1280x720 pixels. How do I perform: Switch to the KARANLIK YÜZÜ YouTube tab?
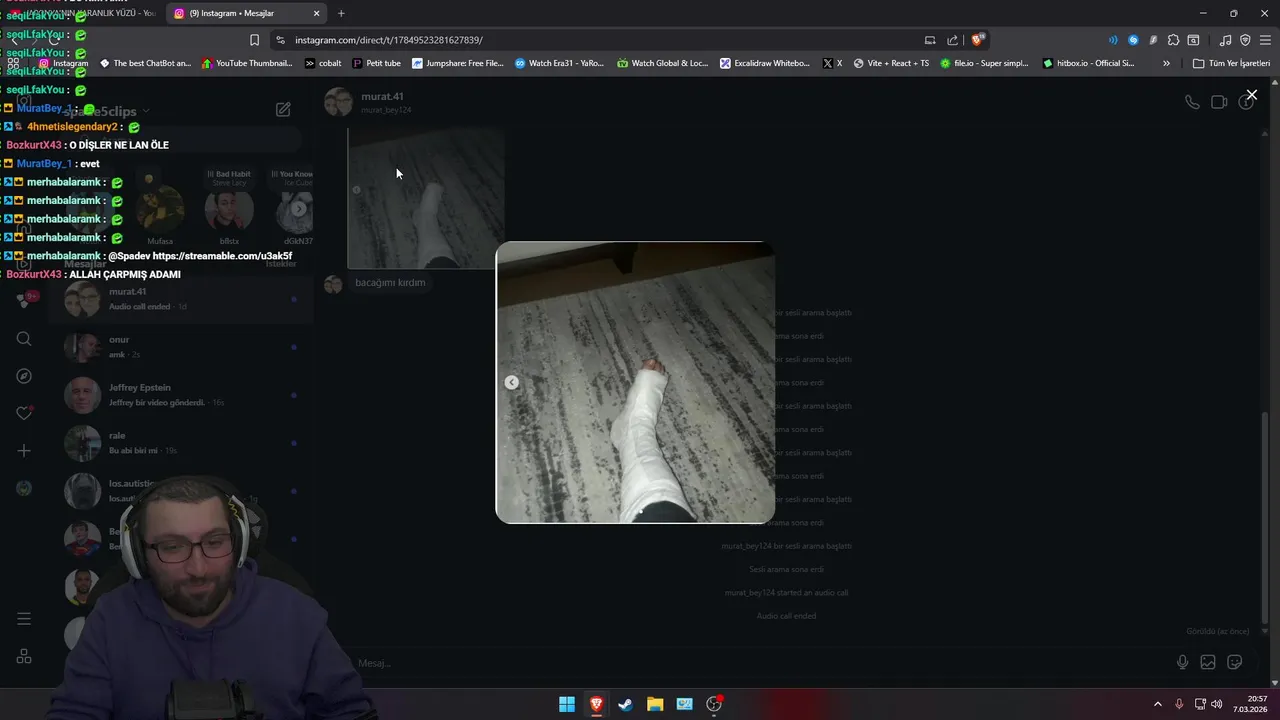point(85,13)
